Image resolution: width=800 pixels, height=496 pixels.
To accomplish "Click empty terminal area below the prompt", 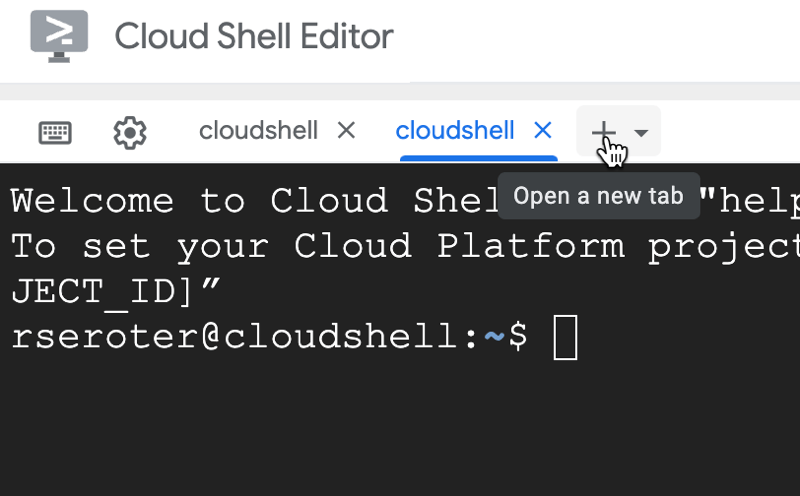I will click(400, 430).
